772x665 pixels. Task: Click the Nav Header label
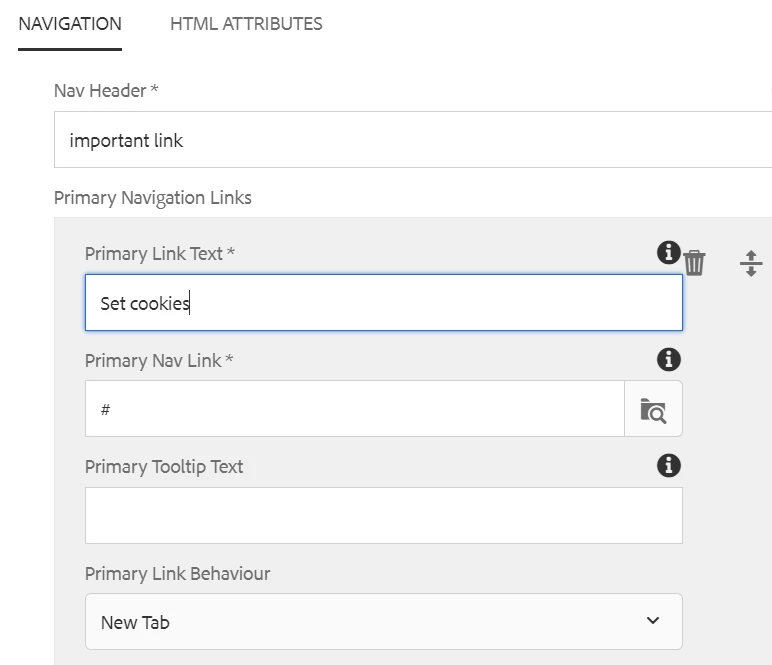tap(106, 91)
